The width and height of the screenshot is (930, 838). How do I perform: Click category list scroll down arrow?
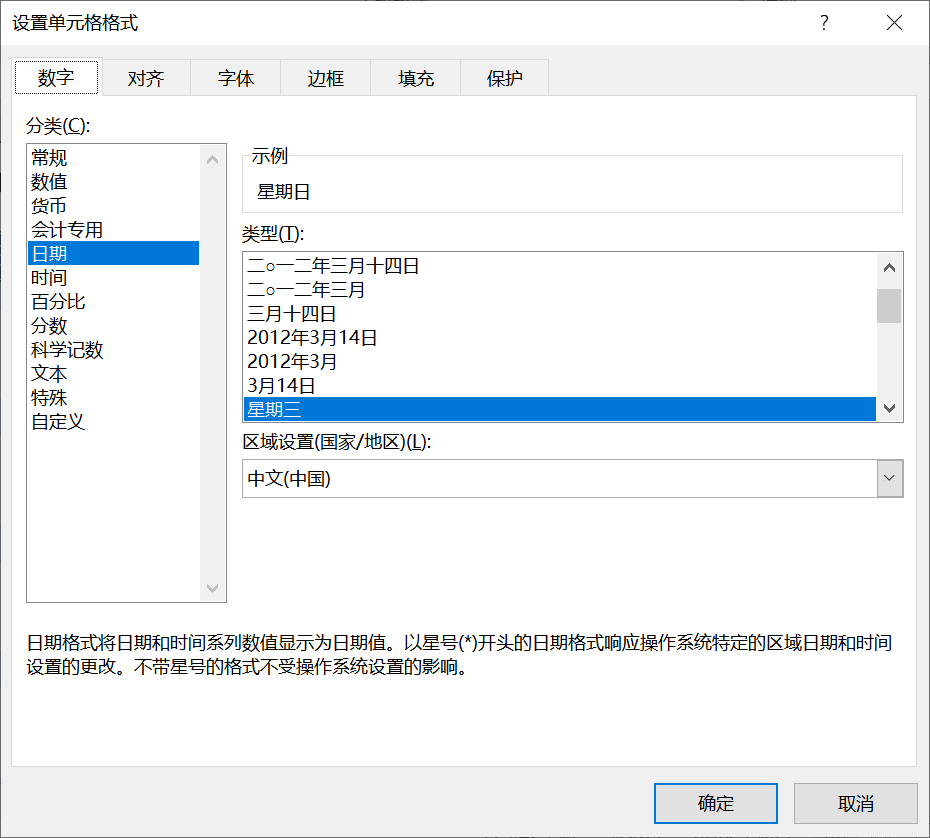click(x=212, y=588)
